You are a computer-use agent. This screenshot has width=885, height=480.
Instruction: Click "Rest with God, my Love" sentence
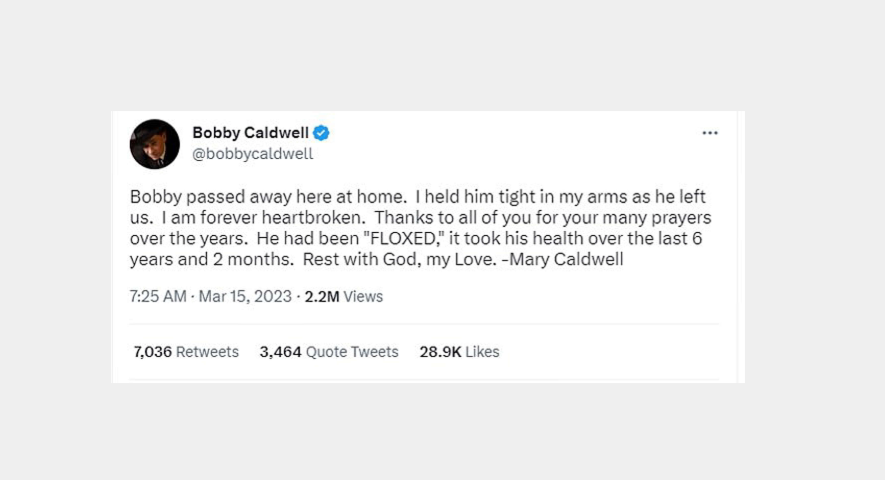[x=400, y=259]
